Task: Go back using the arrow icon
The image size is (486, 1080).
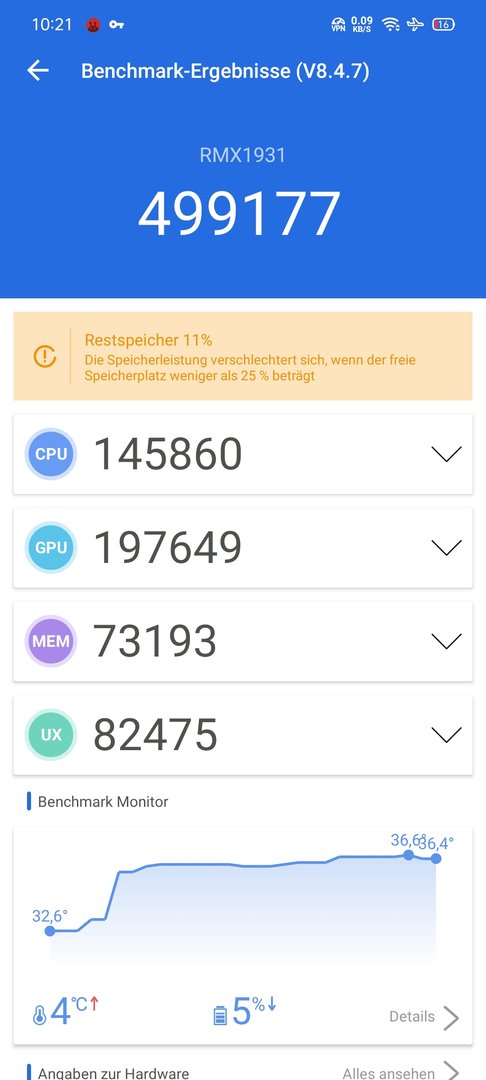Action: pos(38,70)
